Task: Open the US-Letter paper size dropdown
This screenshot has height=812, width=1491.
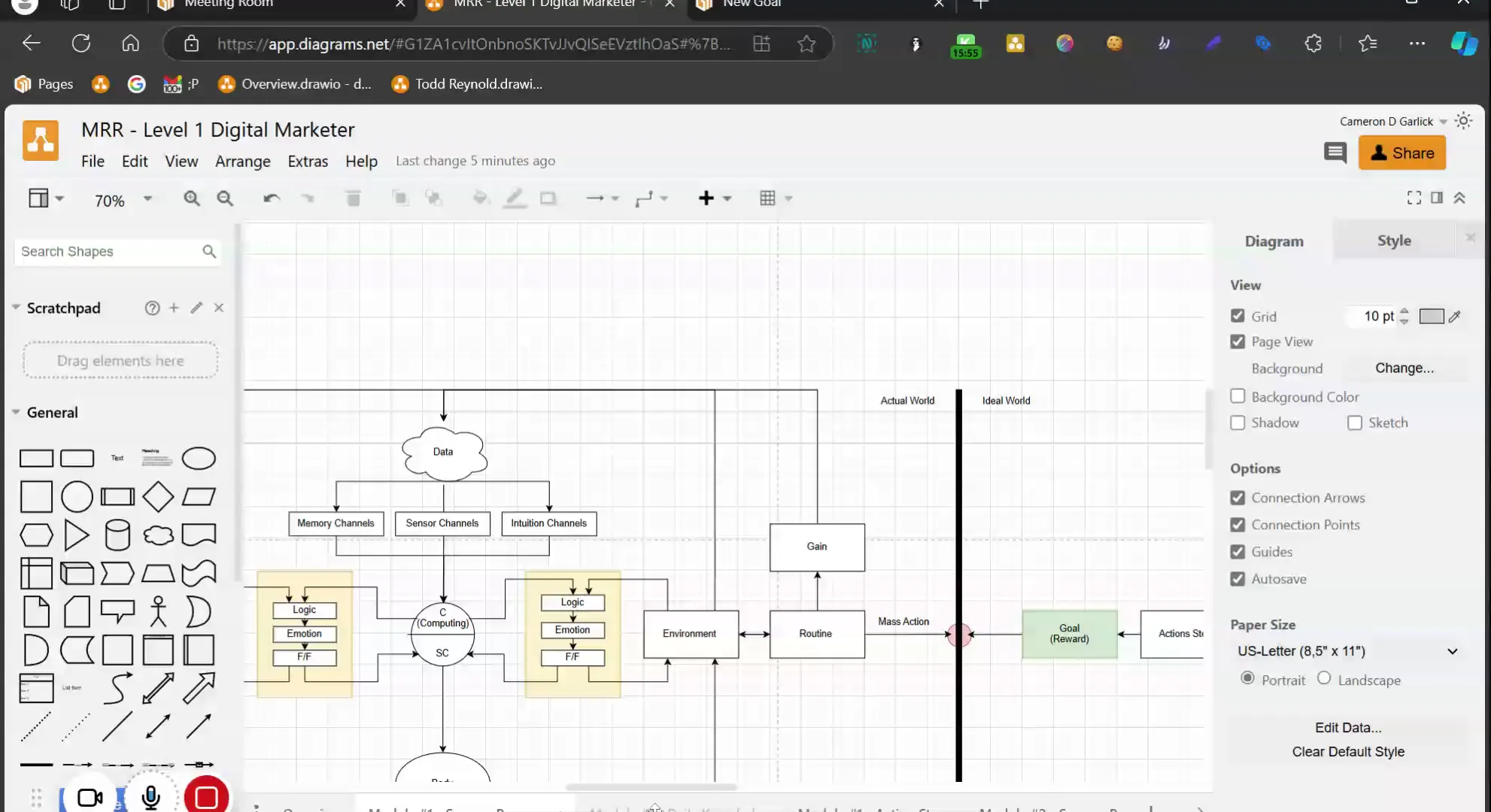Action: pos(1348,651)
